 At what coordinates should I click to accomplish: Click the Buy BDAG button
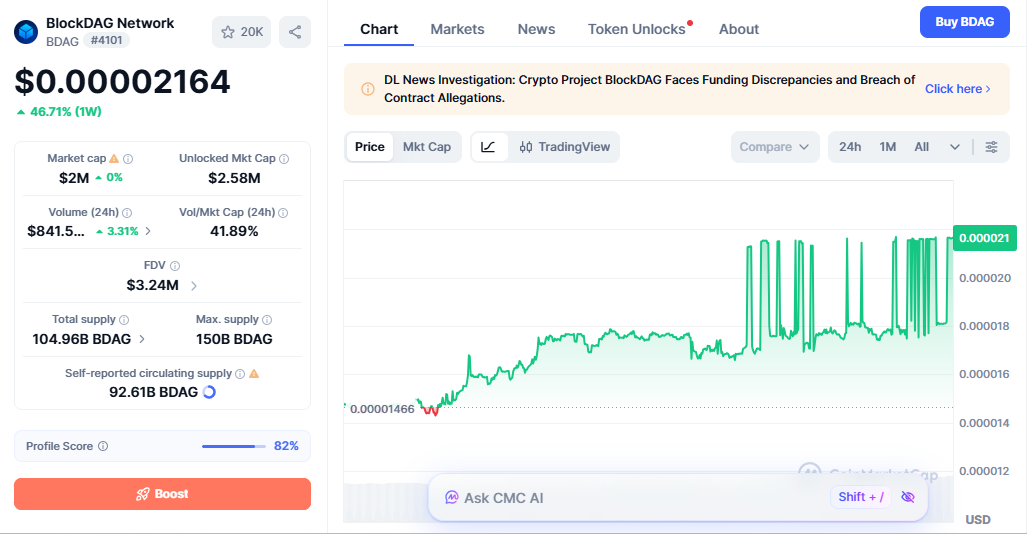[965, 22]
